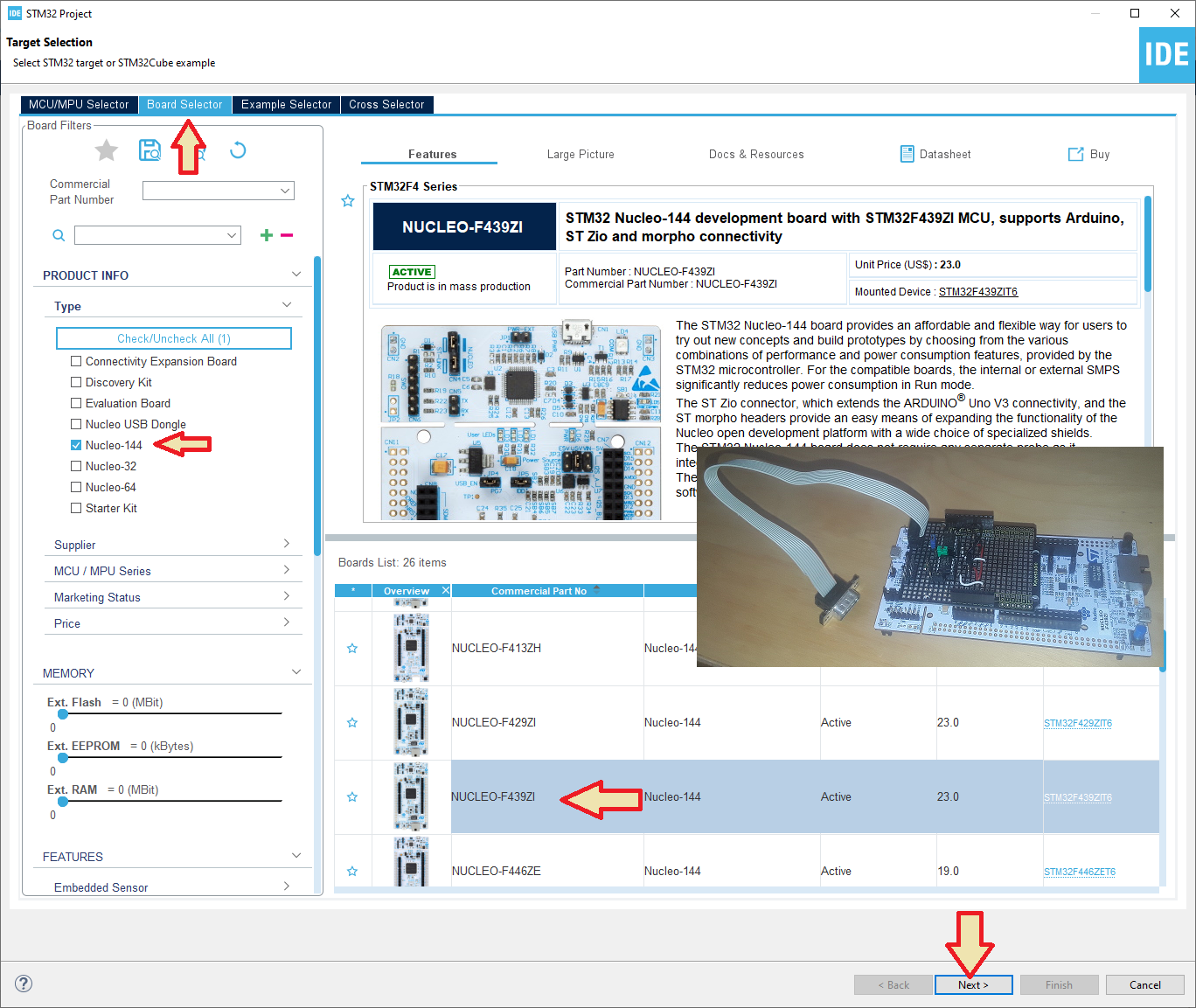Click the search magnifier icon

click(59, 235)
